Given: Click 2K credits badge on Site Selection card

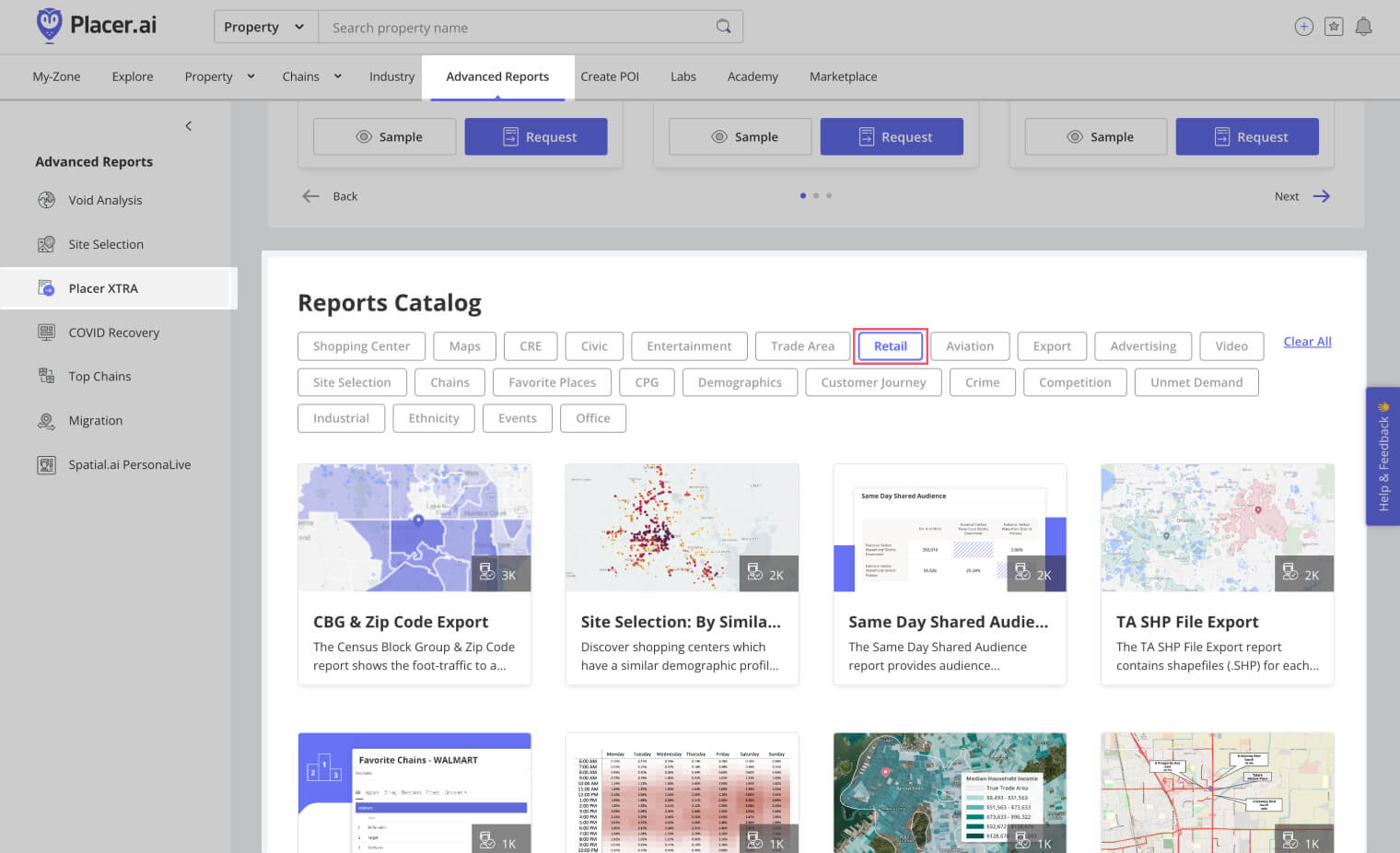Looking at the screenshot, I should [768, 574].
